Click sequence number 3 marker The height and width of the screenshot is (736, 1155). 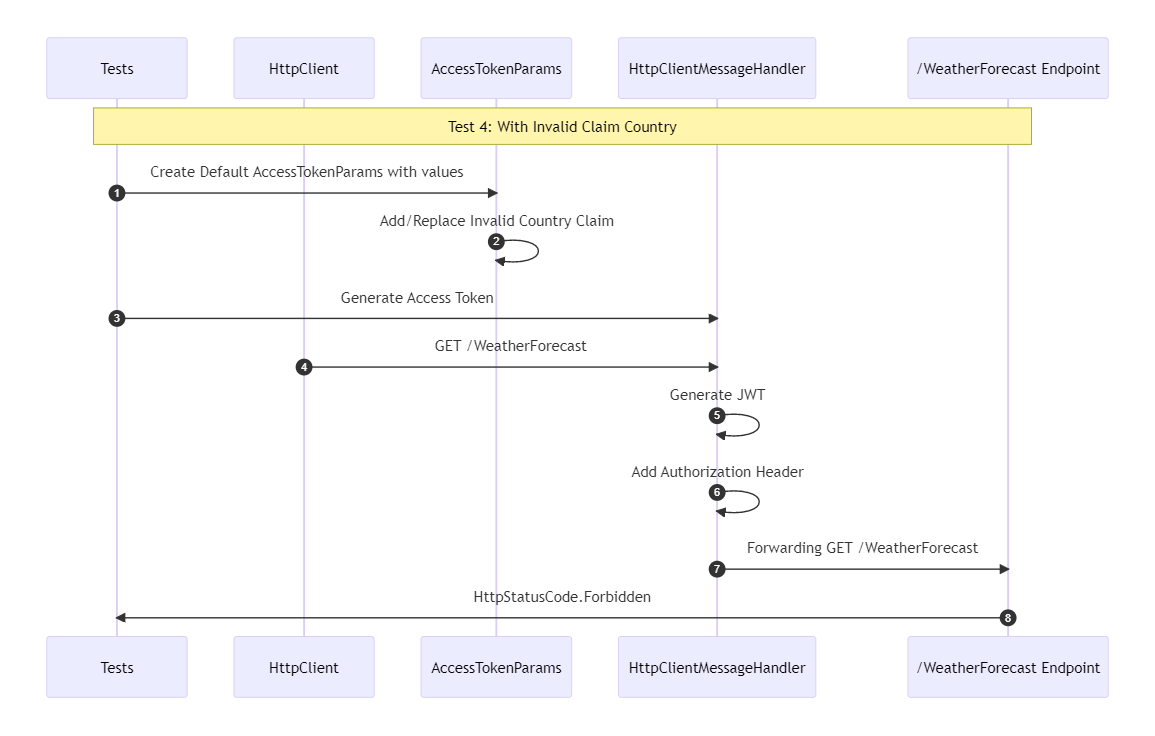coord(116,318)
